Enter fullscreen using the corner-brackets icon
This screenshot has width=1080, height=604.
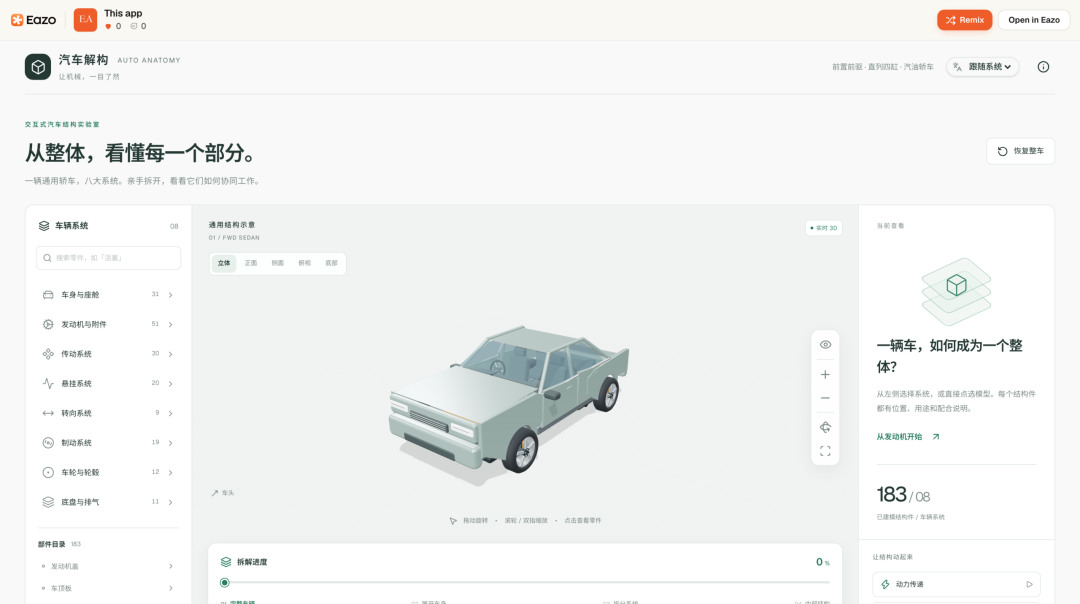(x=825, y=451)
